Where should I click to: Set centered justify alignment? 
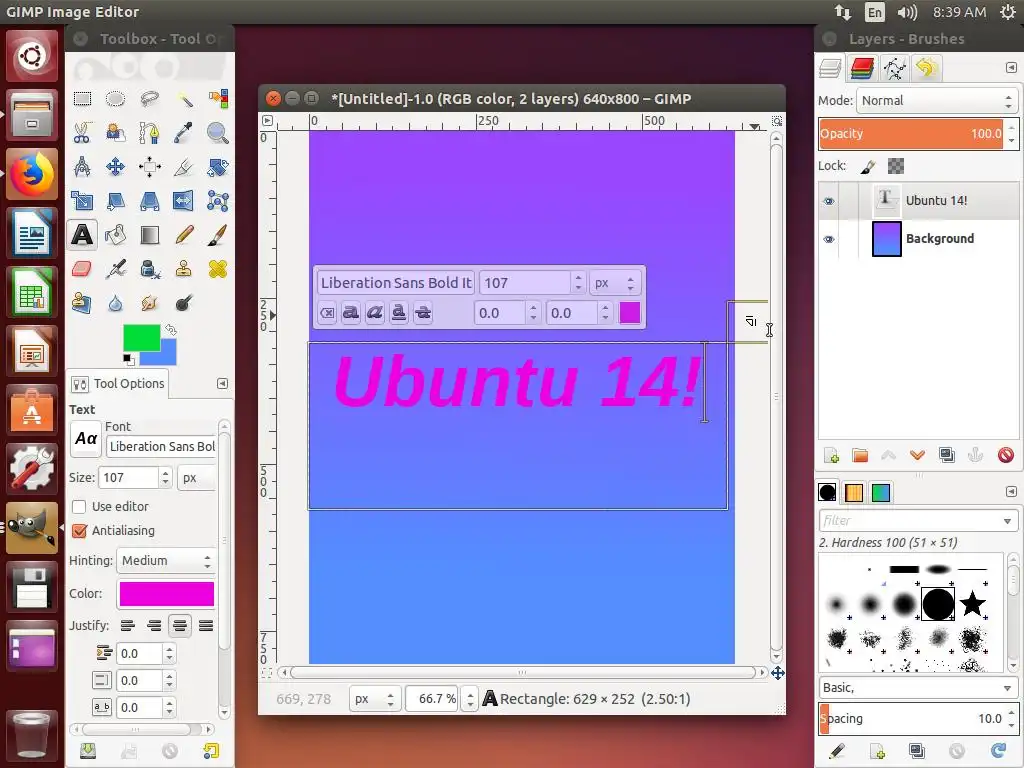(180, 626)
